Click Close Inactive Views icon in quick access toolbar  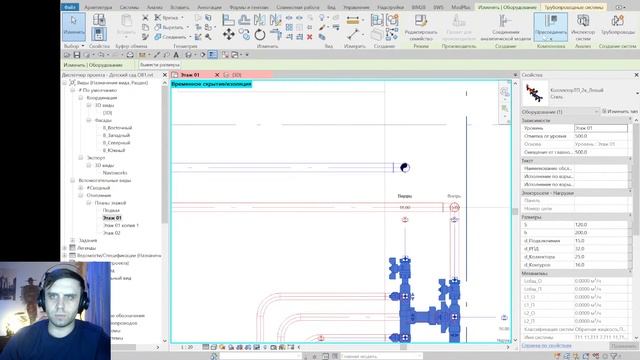[x=225, y=55]
